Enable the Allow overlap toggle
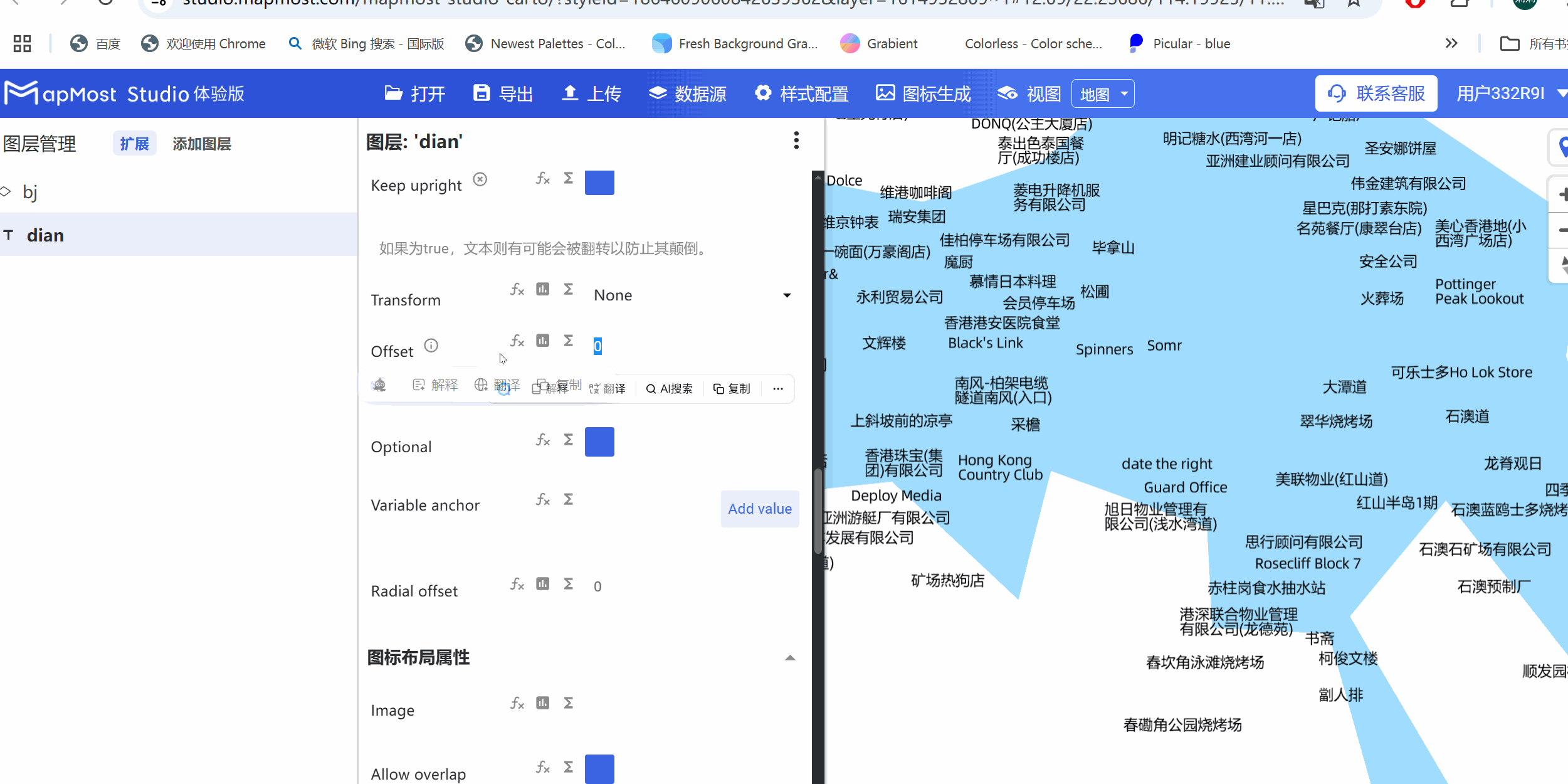1568x784 pixels. click(x=599, y=768)
